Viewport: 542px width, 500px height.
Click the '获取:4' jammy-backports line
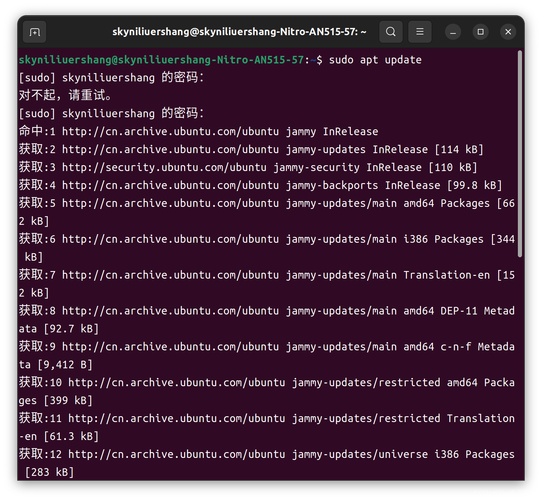click(x=260, y=185)
